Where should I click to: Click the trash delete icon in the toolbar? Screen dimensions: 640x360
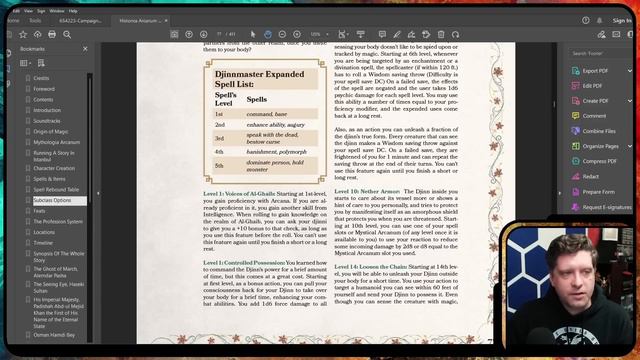pyautogui.click(x=441, y=34)
